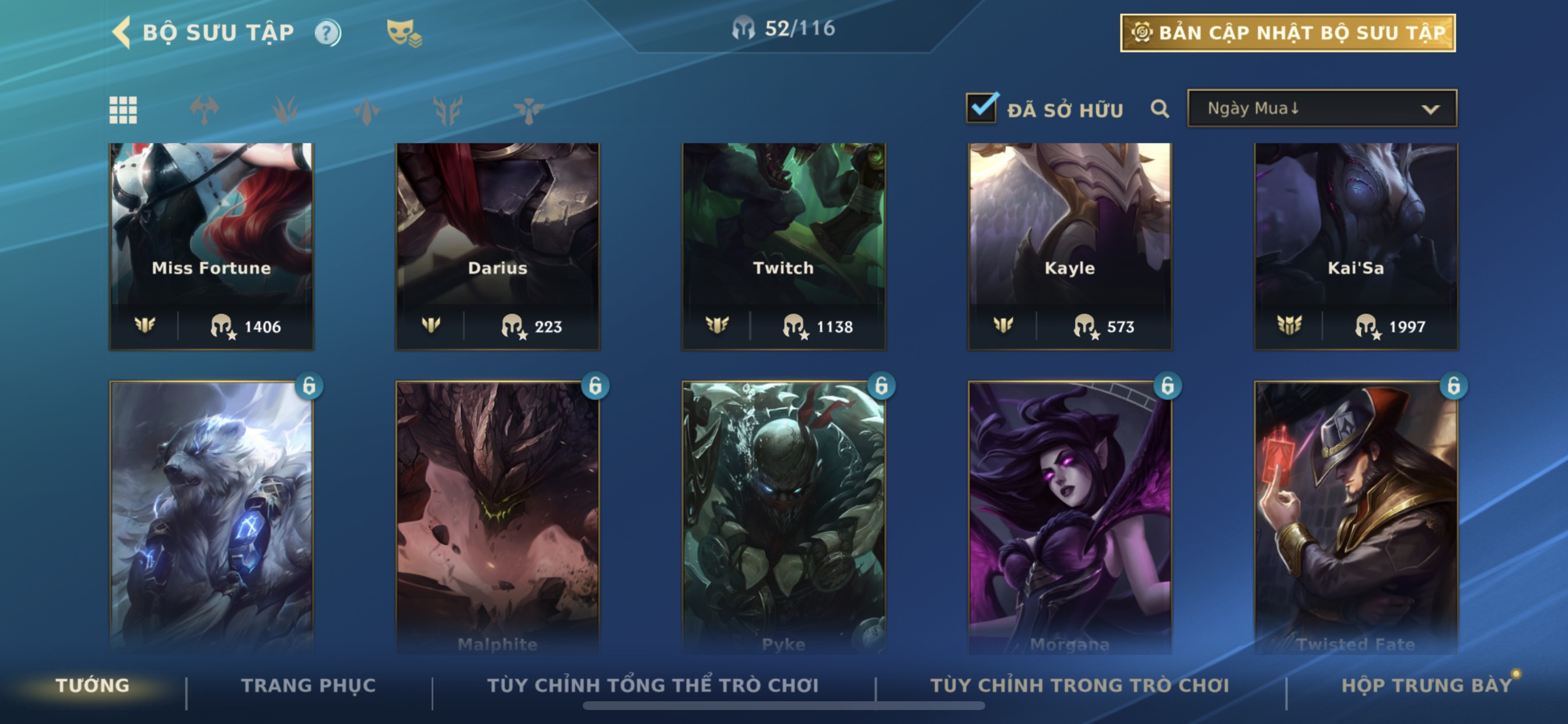
Task: Open the champion search magnifier
Action: (1160, 109)
